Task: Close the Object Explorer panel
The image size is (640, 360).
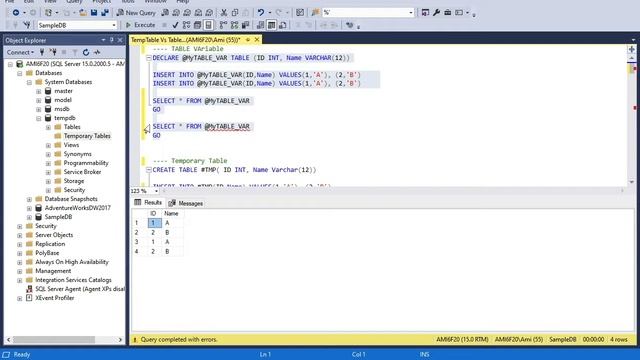Action: tap(120, 40)
